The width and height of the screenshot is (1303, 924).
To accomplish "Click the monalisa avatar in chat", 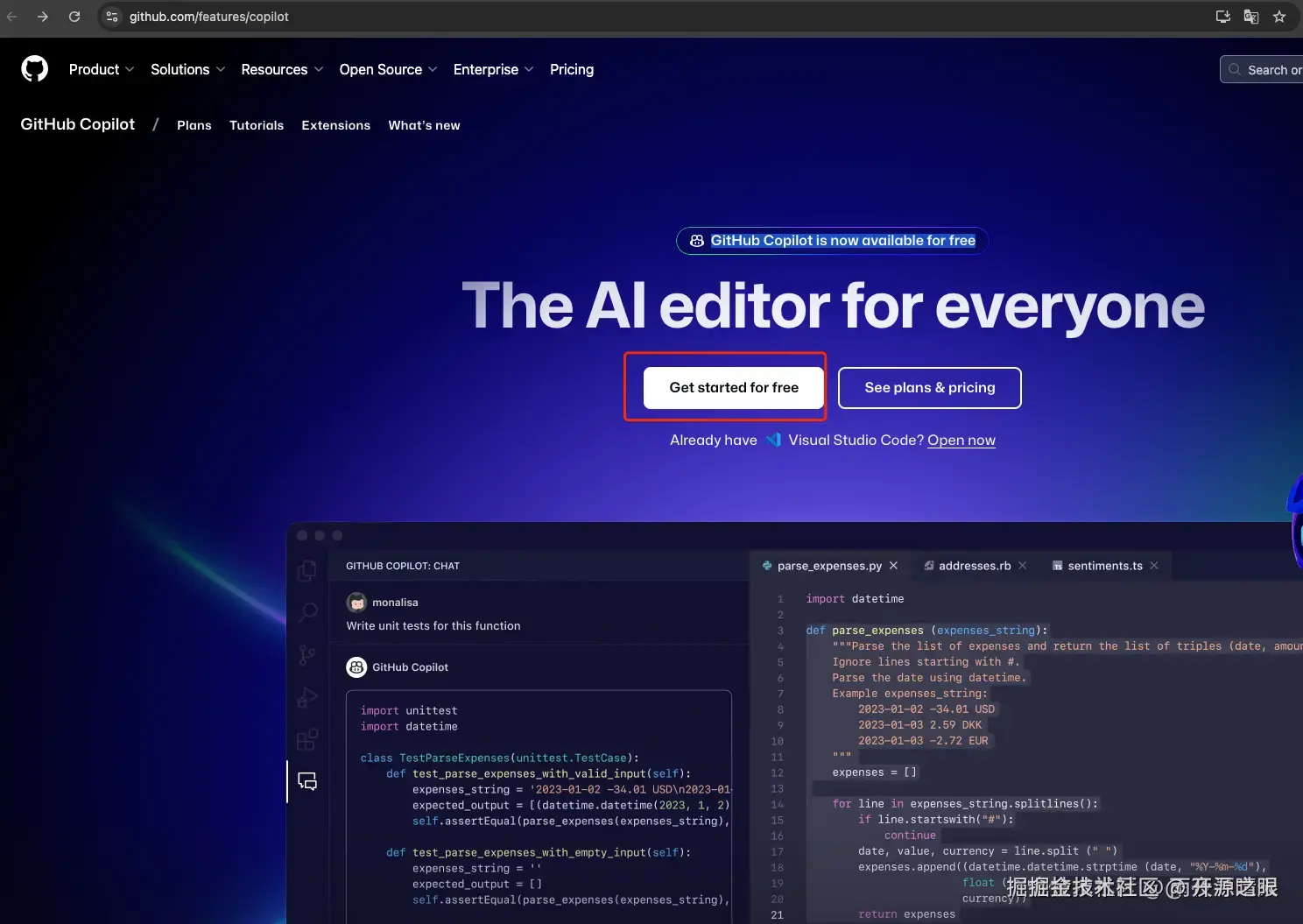I will coord(356,603).
